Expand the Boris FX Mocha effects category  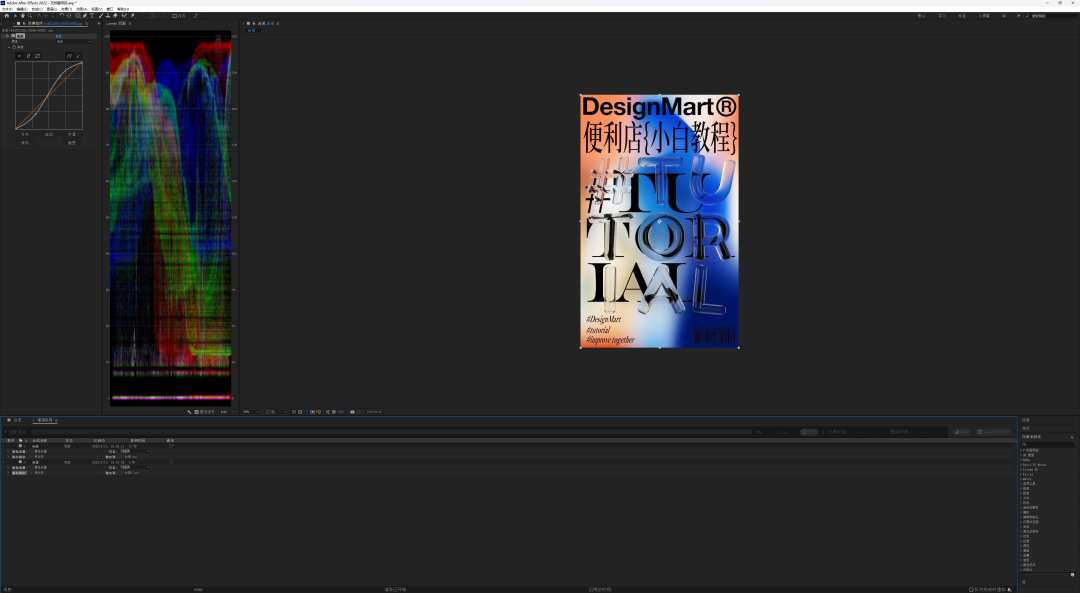1021,465
